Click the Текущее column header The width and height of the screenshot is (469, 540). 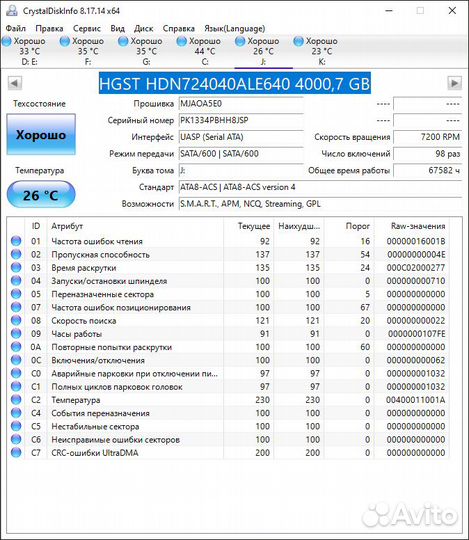point(249,226)
